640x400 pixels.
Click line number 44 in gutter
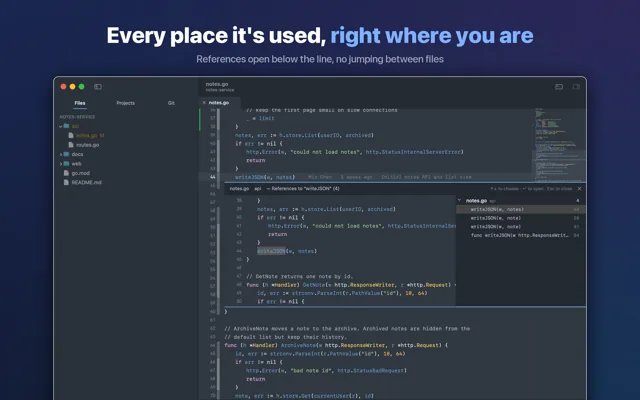[213, 177]
